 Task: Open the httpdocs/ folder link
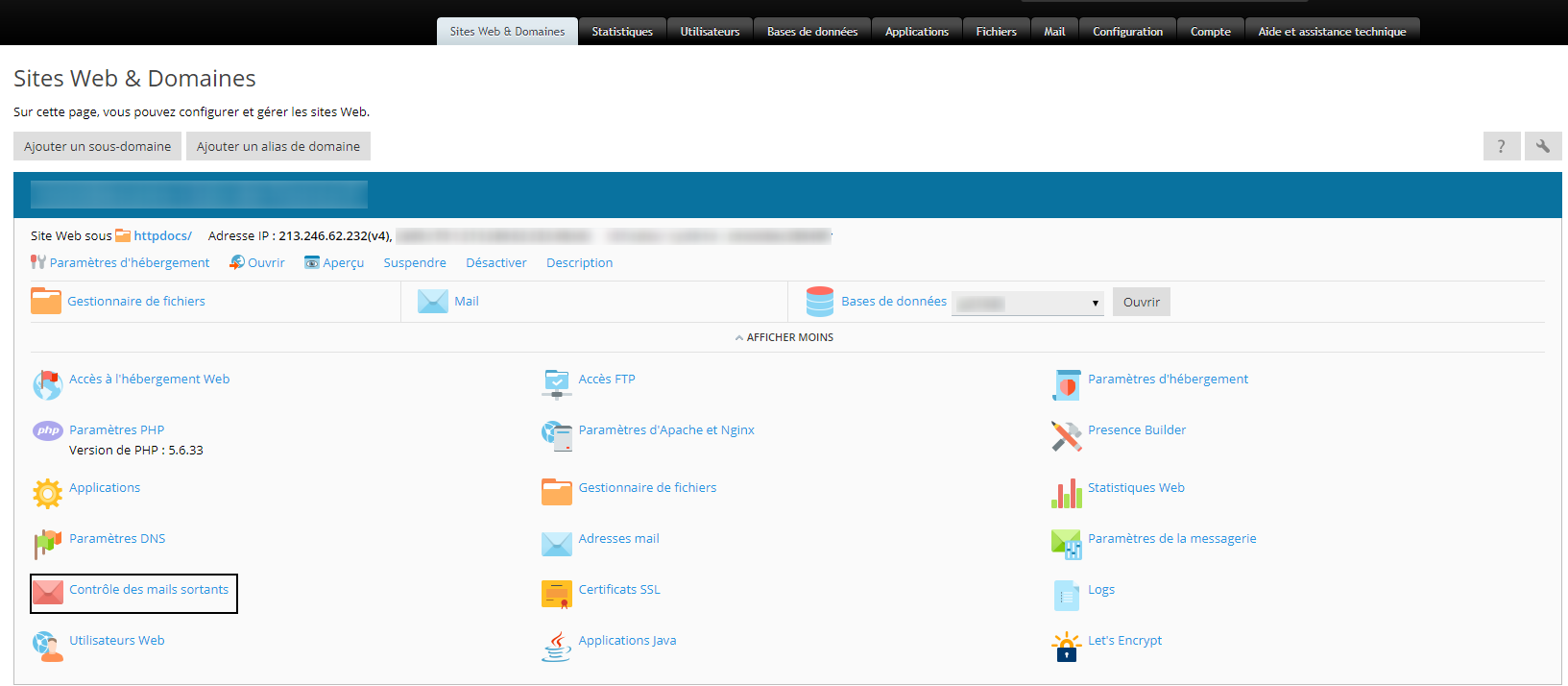pos(162,235)
